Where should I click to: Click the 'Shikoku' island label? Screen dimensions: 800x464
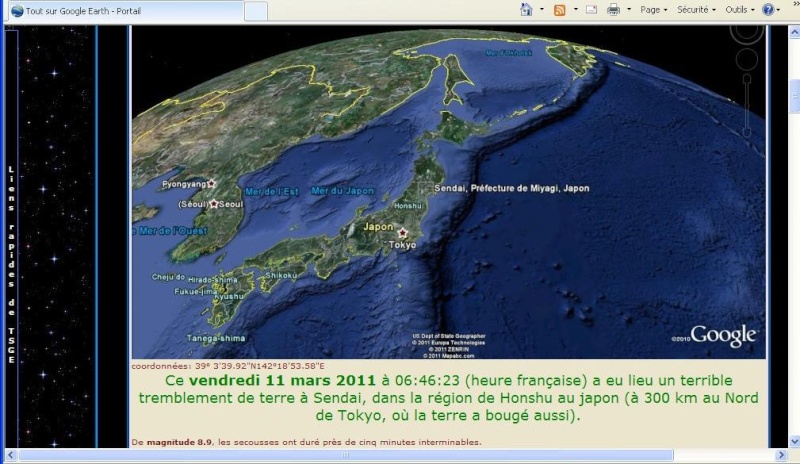(x=281, y=275)
